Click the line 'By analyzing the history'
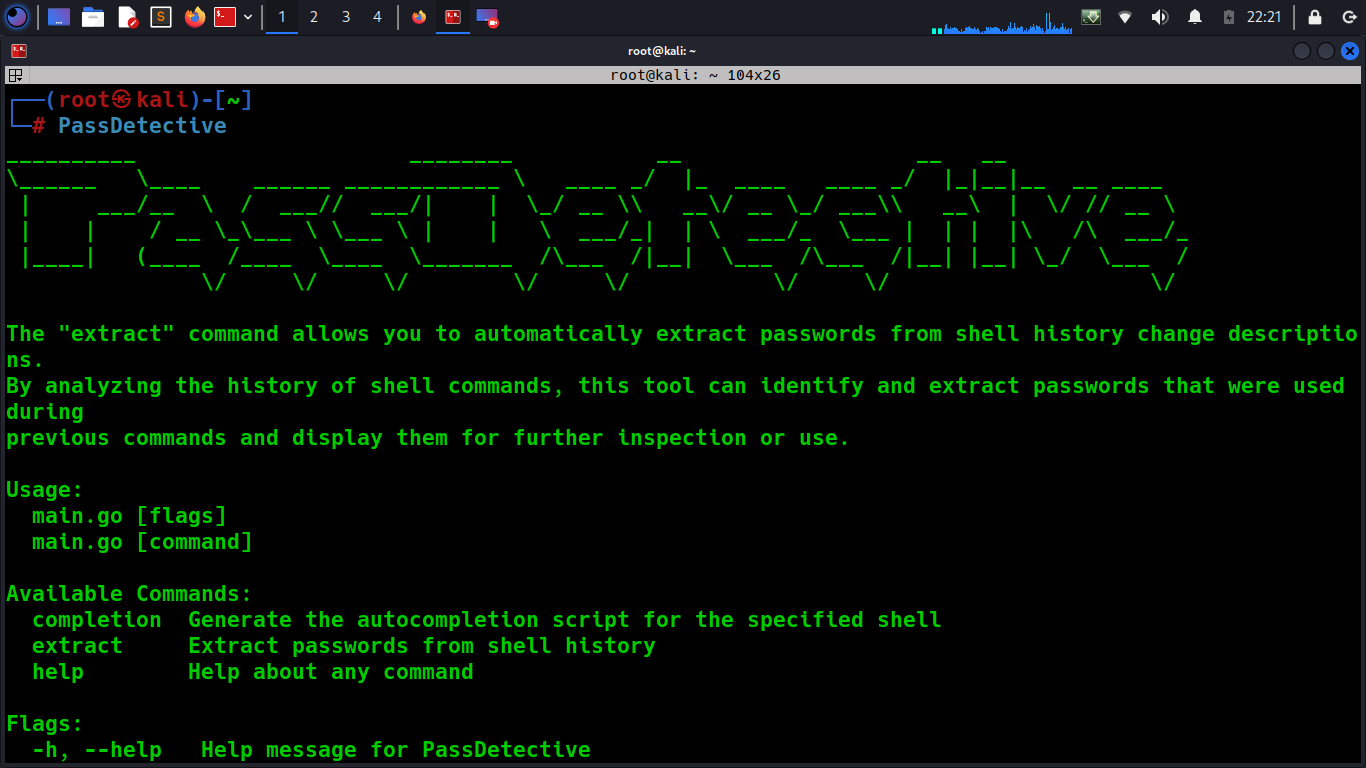The image size is (1366, 768). pos(675,386)
